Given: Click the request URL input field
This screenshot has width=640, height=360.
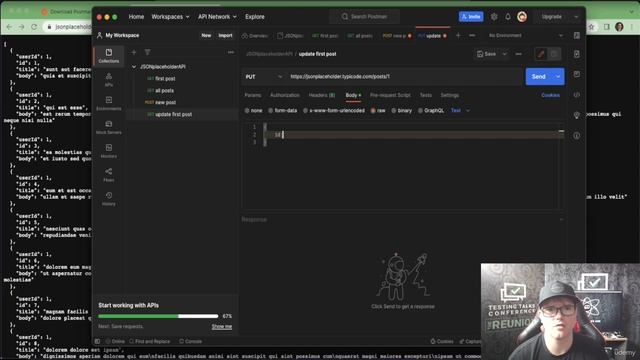Looking at the screenshot, I should point(404,77).
